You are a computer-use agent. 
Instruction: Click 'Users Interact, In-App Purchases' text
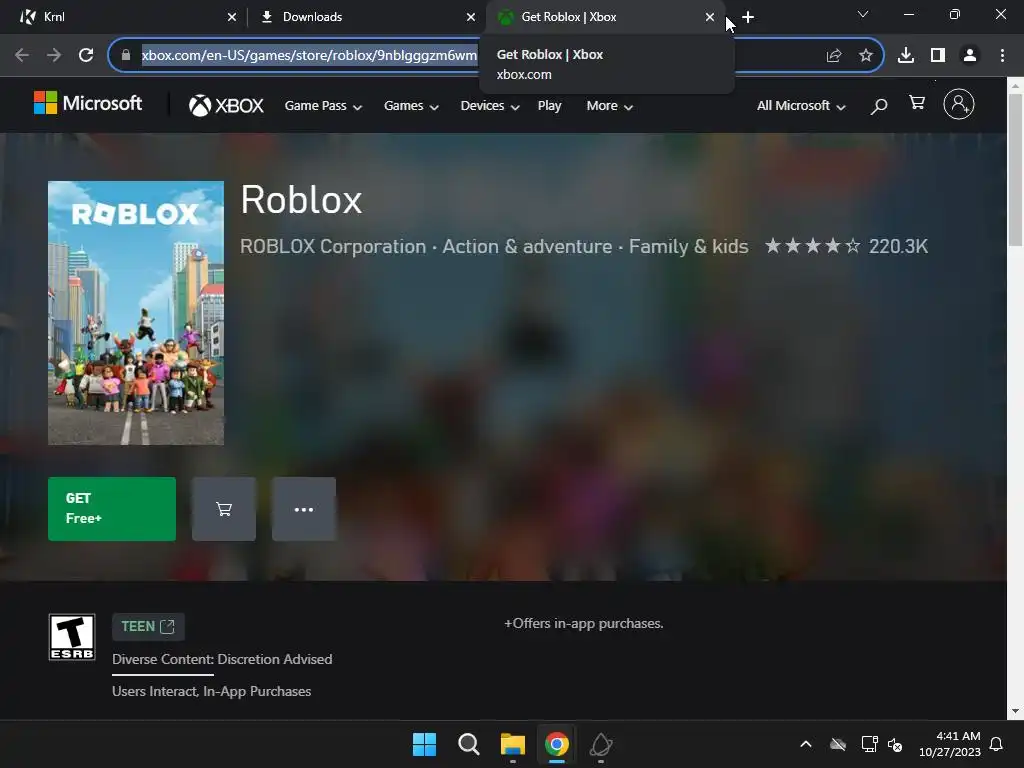coord(212,691)
